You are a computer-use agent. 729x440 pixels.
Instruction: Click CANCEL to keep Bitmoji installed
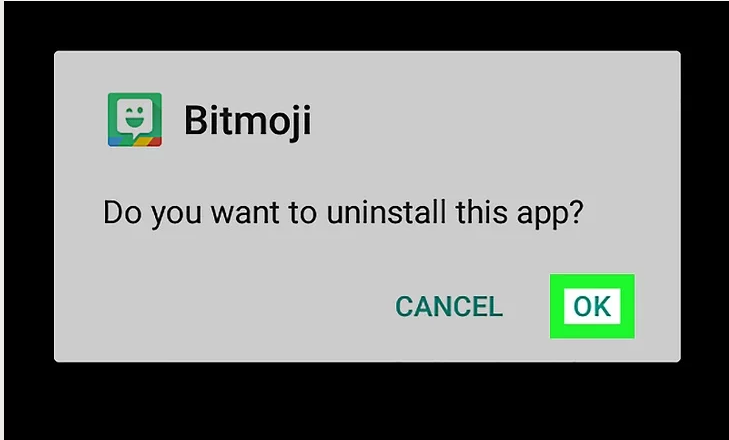click(x=449, y=307)
